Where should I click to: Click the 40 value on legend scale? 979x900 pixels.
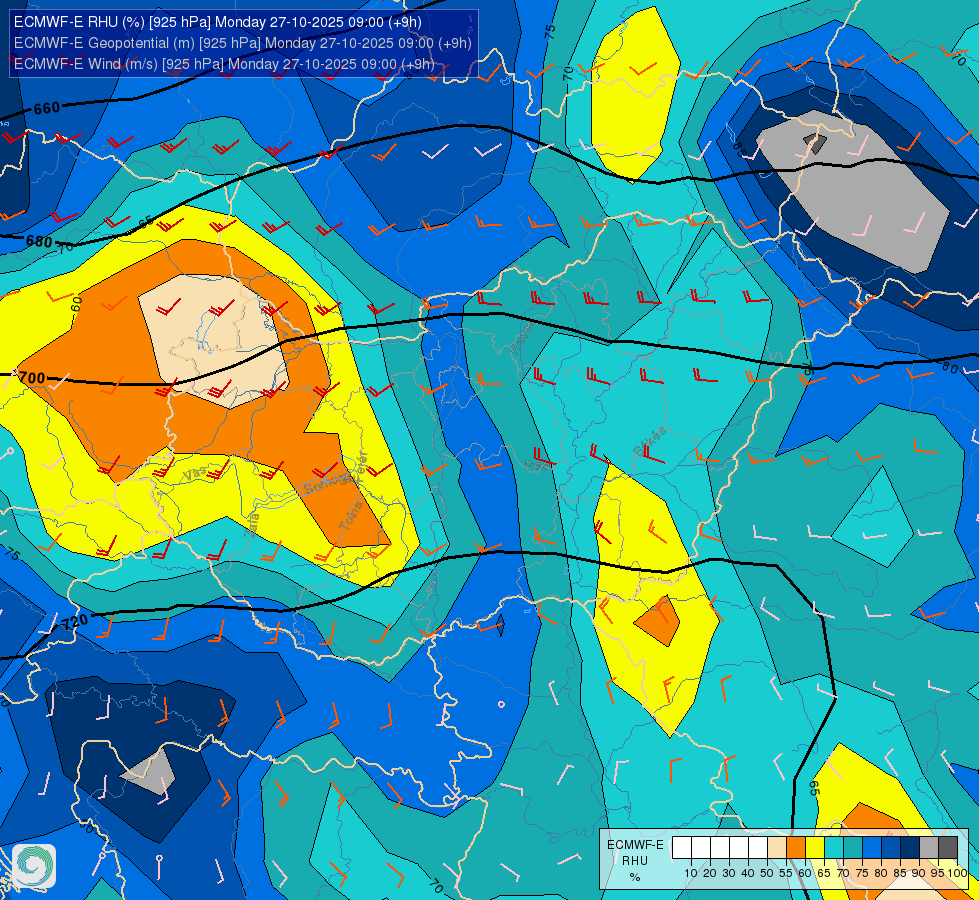(748, 873)
